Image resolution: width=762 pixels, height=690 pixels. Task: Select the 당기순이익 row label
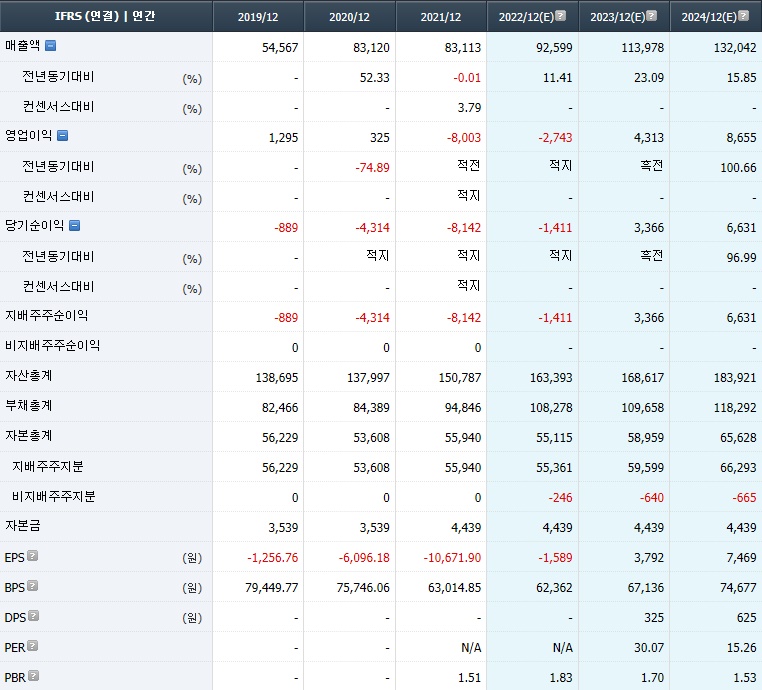tap(34, 225)
